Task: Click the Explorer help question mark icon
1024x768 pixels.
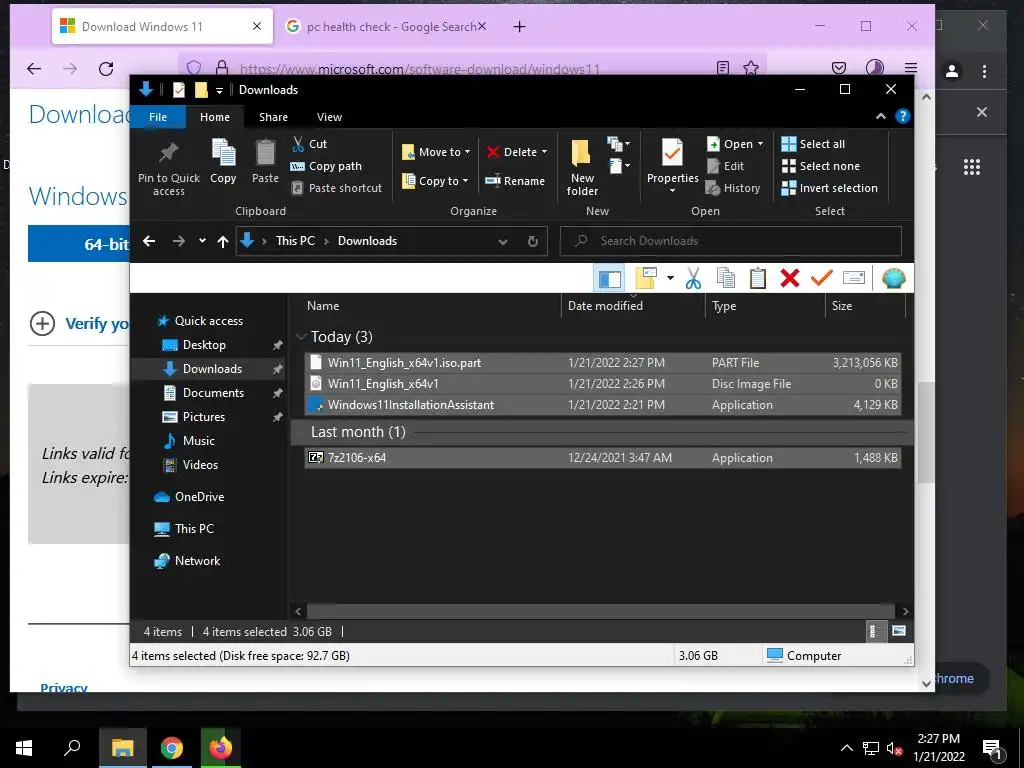Action: (903, 116)
